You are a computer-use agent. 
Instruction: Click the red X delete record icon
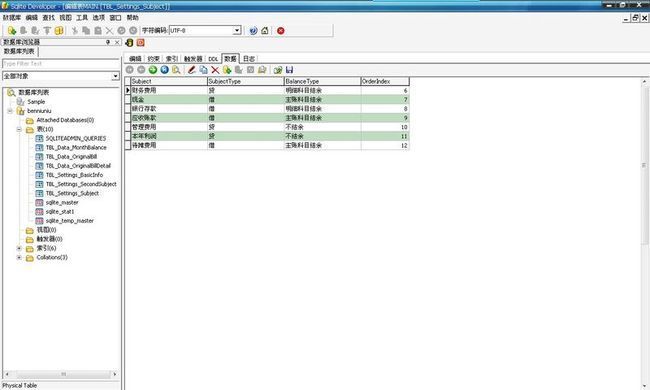(215, 70)
